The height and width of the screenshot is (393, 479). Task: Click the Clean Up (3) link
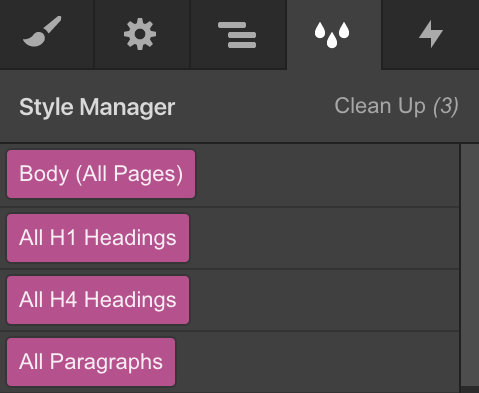point(396,107)
